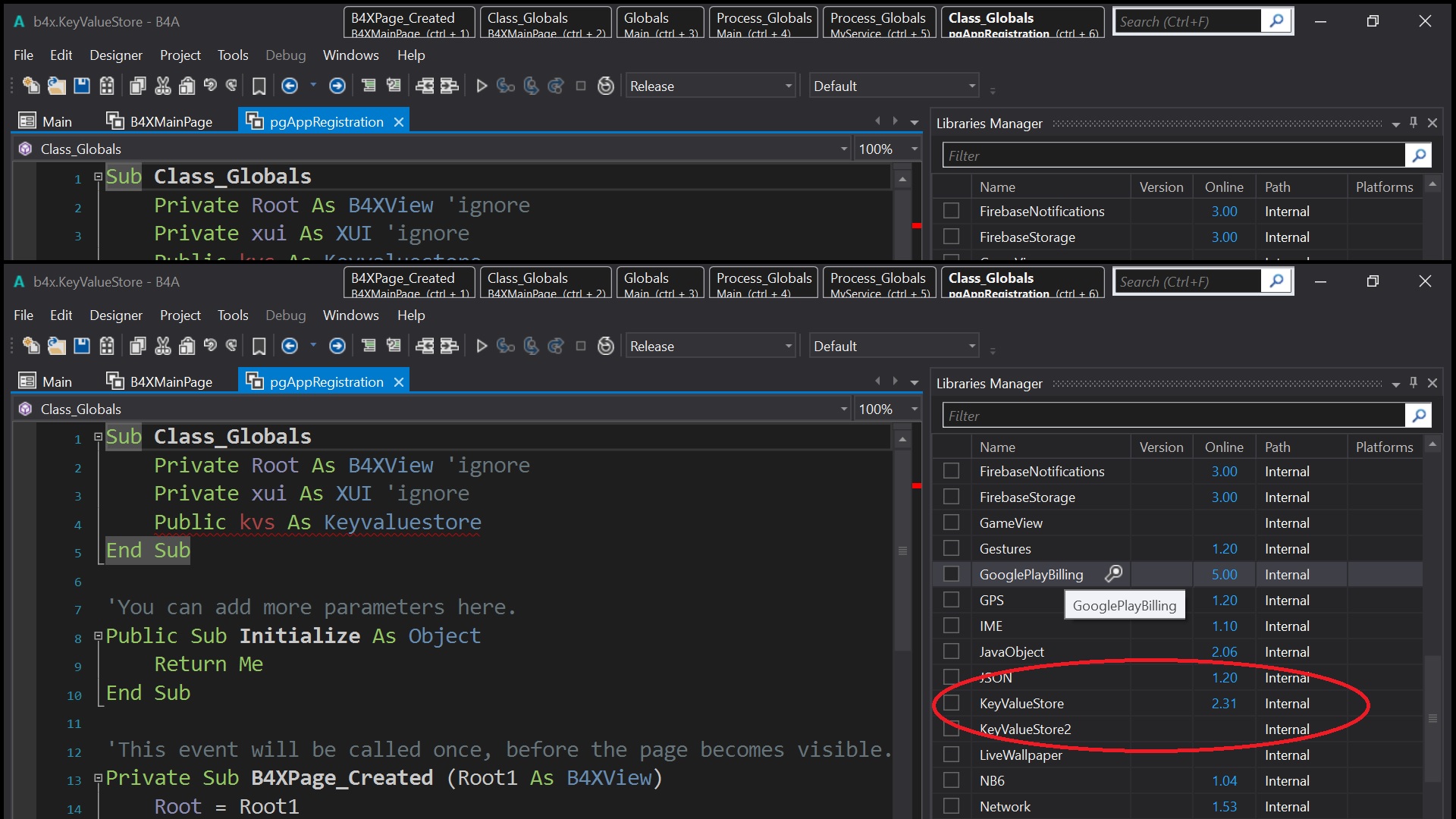Open the Tools menu in lower window
Screen dimensions: 1456x819
232,315
